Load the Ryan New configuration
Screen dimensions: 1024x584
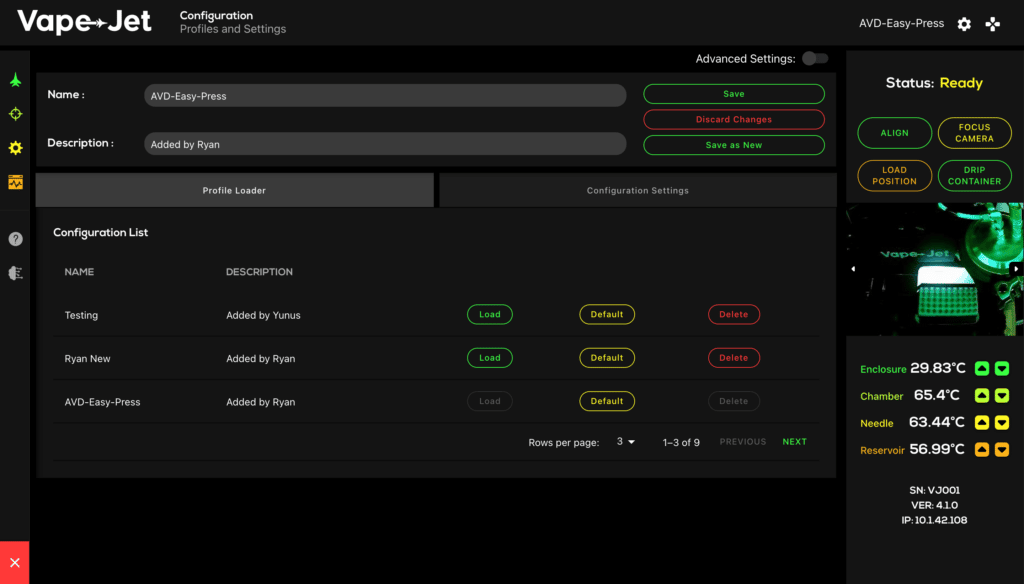[490, 358]
